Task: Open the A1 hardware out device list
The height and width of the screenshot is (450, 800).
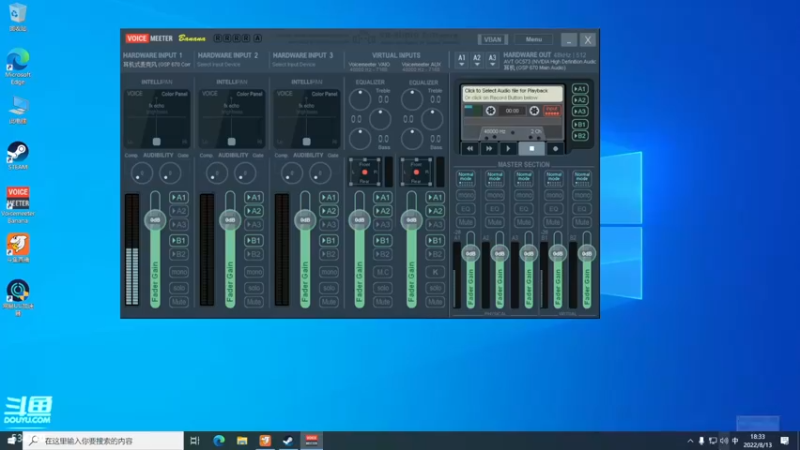Action: click(x=462, y=60)
